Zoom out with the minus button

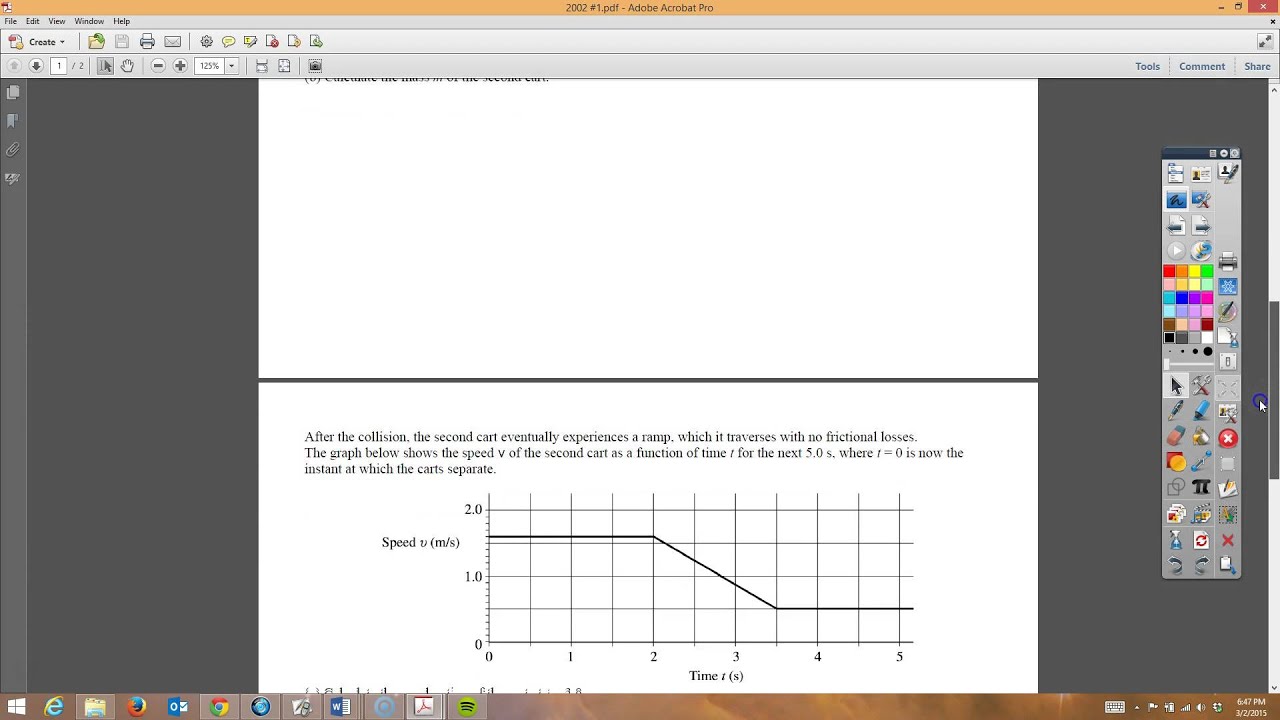tap(158, 66)
